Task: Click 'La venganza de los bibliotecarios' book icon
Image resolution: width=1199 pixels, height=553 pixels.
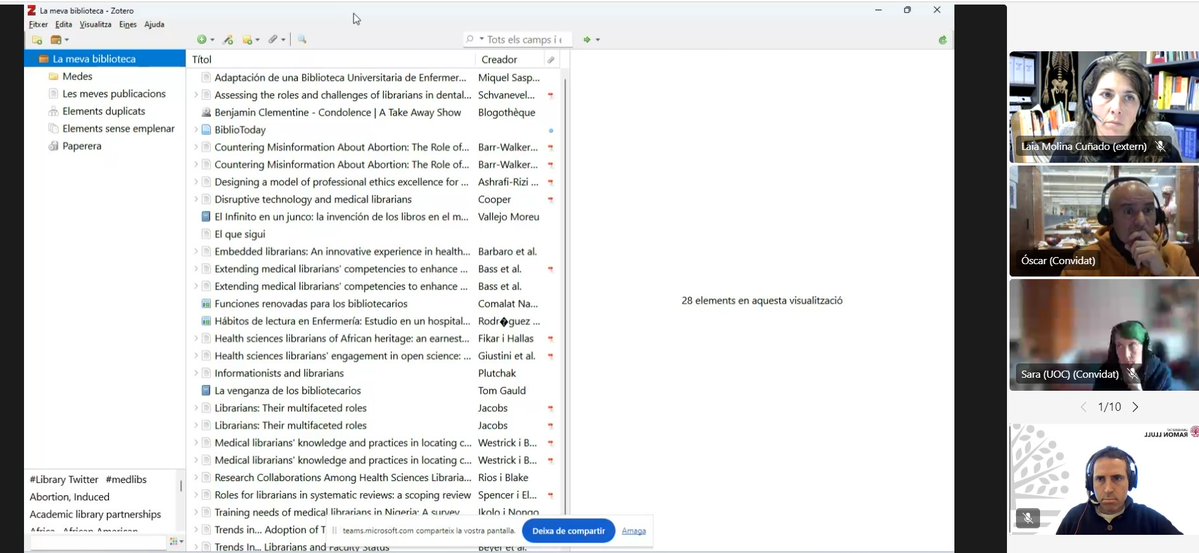Action: [206, 390]
